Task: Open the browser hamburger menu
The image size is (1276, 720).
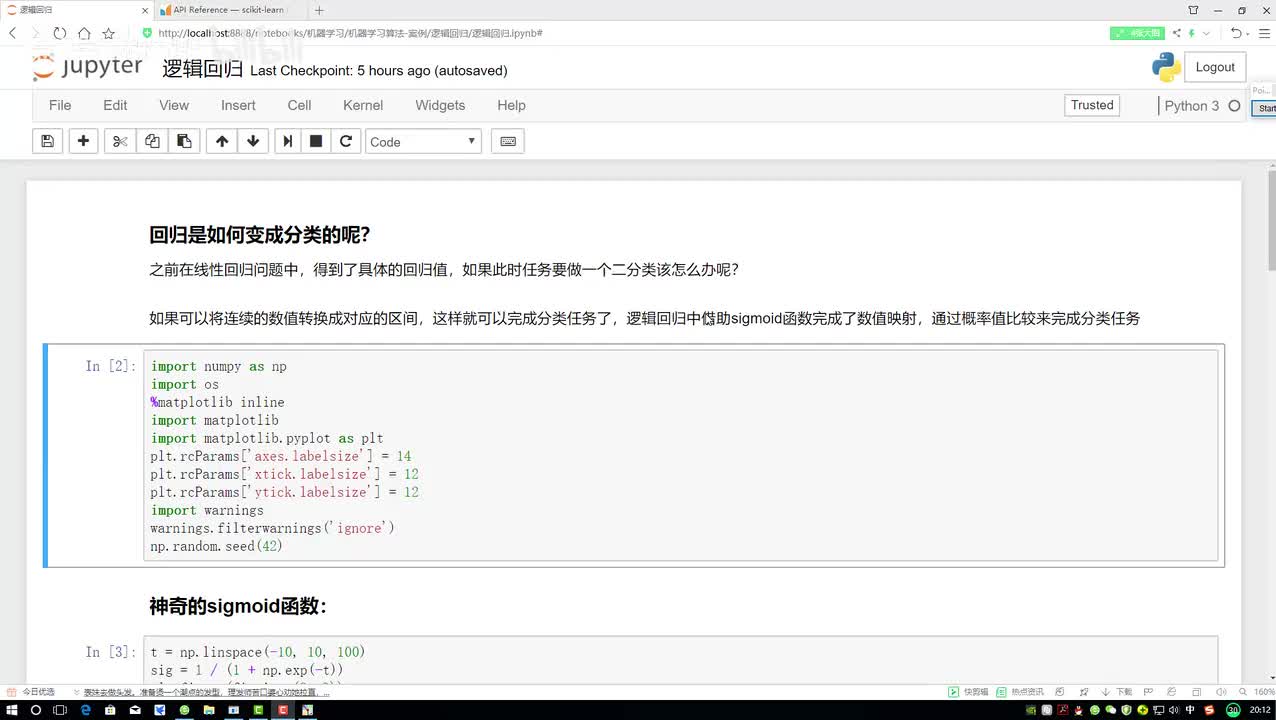Action: point(1264,33)
